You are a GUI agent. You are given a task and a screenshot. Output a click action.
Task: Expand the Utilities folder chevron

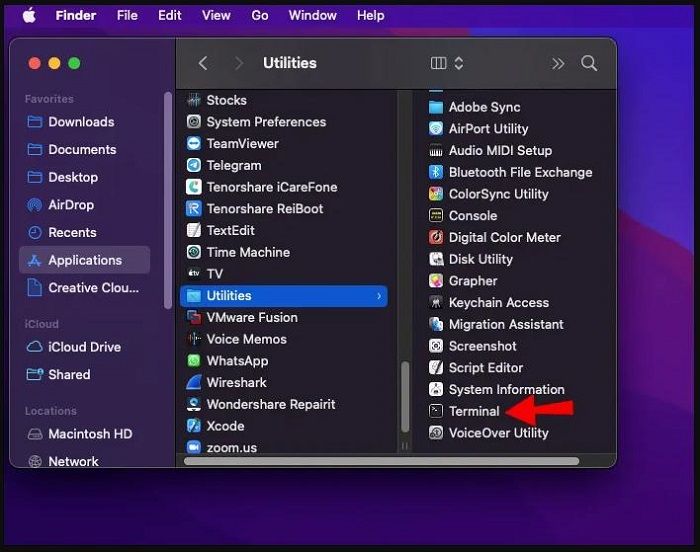tap(378, 296)
